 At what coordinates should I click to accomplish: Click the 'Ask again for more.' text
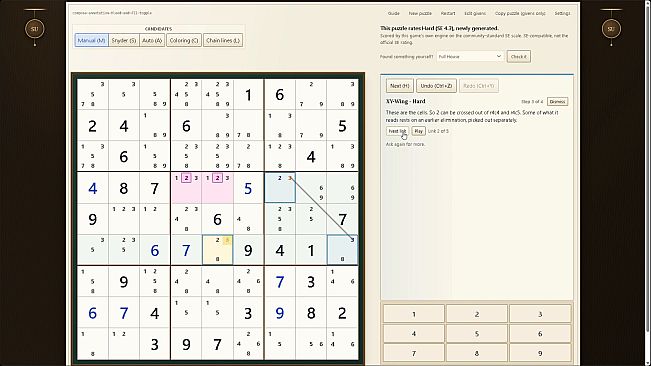coord(405,144)
